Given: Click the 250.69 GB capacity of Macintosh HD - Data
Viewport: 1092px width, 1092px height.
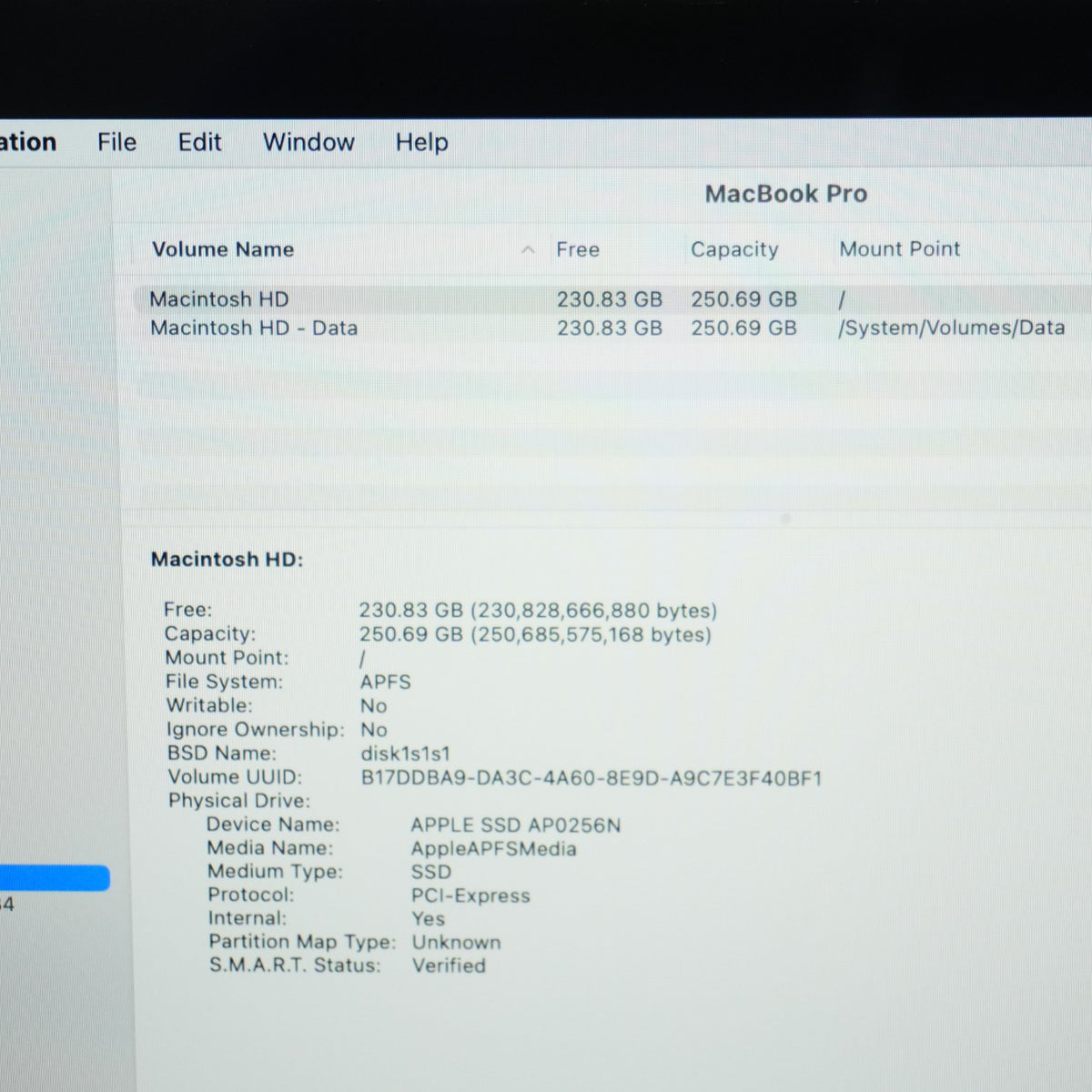Looking at the screenshot, I should [x=743, y=328].
